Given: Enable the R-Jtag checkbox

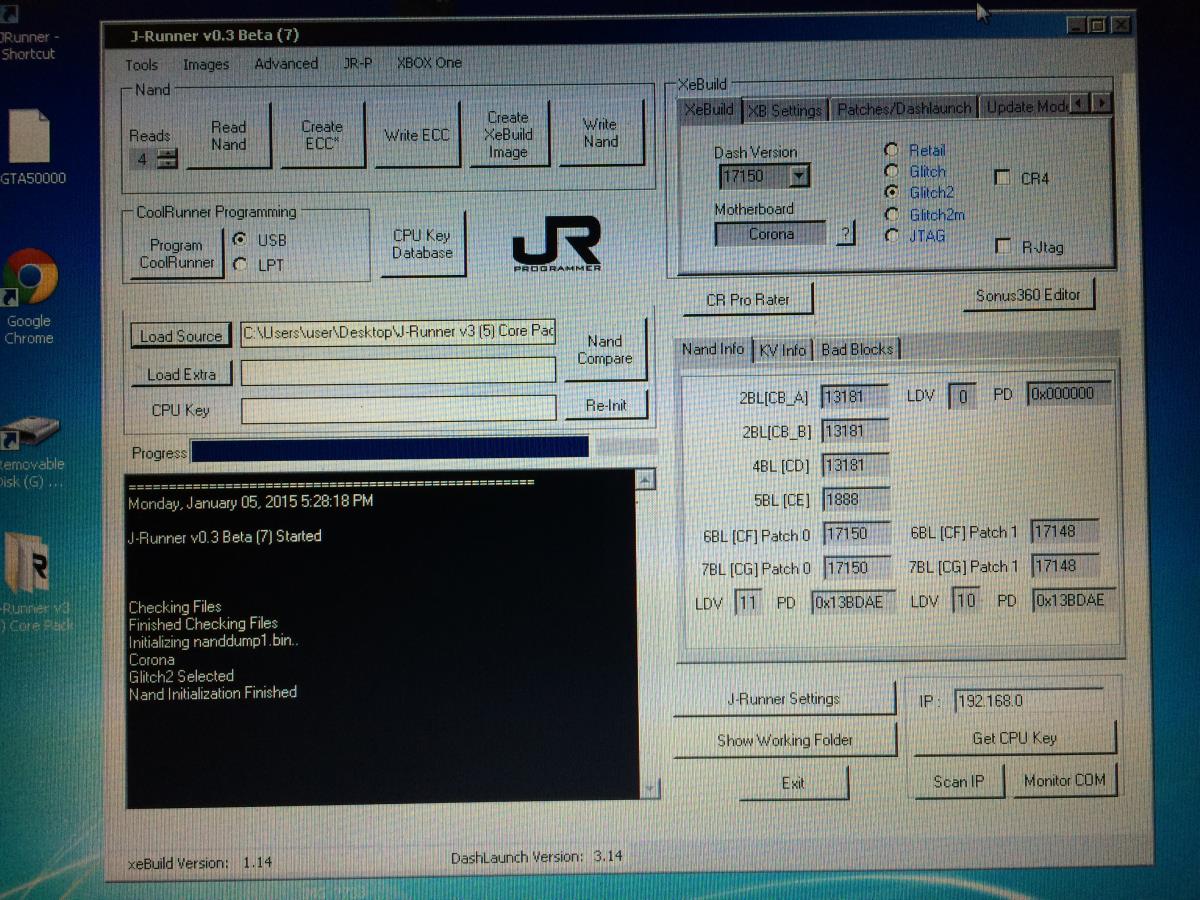Looking at the screenshot, I should pyautogui.click(x=1003, y=246).
